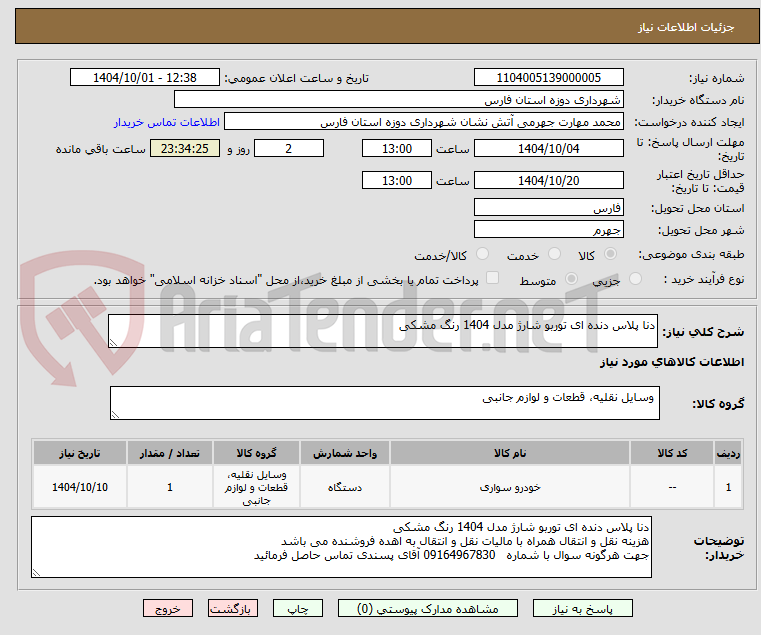Viewport: 761px width, 635px height.
Task: Click the delivery city field جهرم
Action: coord(548,229)
